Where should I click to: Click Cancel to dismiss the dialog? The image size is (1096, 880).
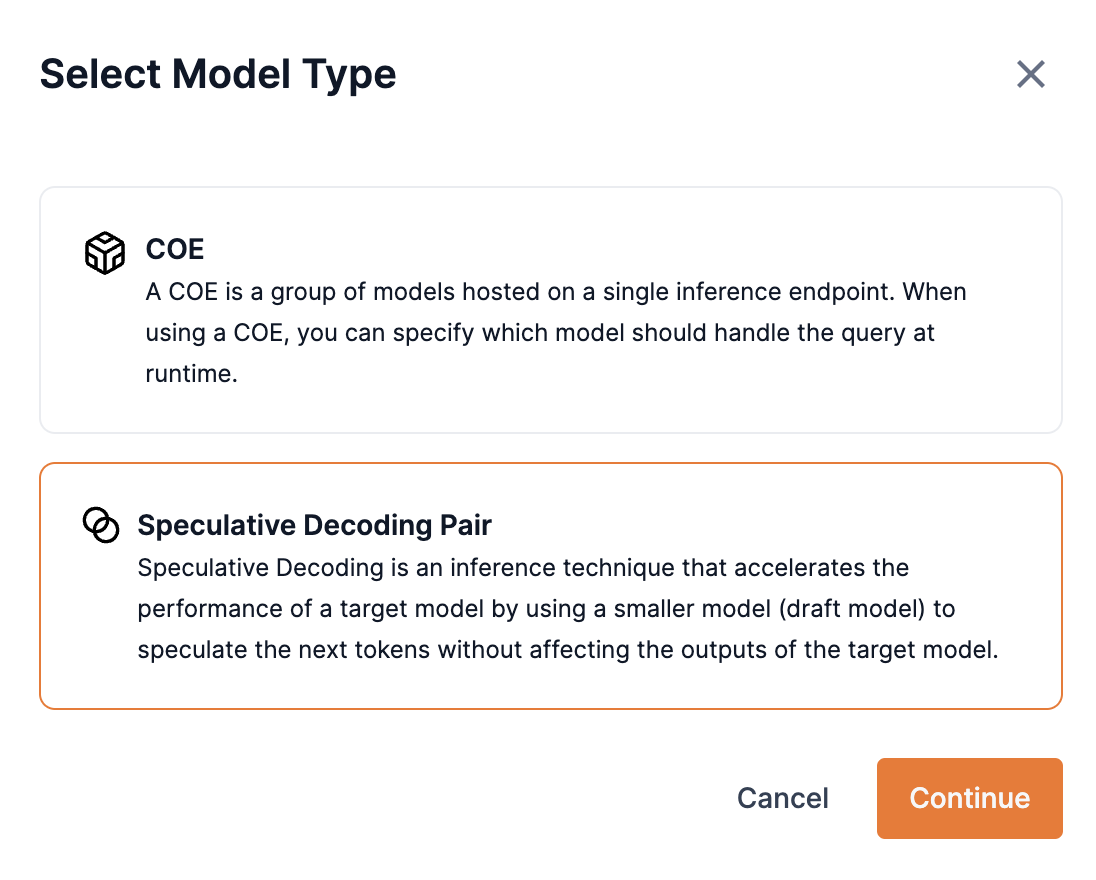click(x=782, y=798)
